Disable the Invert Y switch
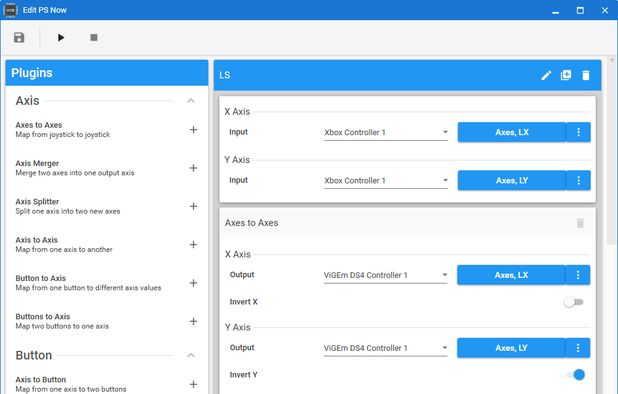The height and width of the screenshot is (394, 618). [x=575, y=375]
